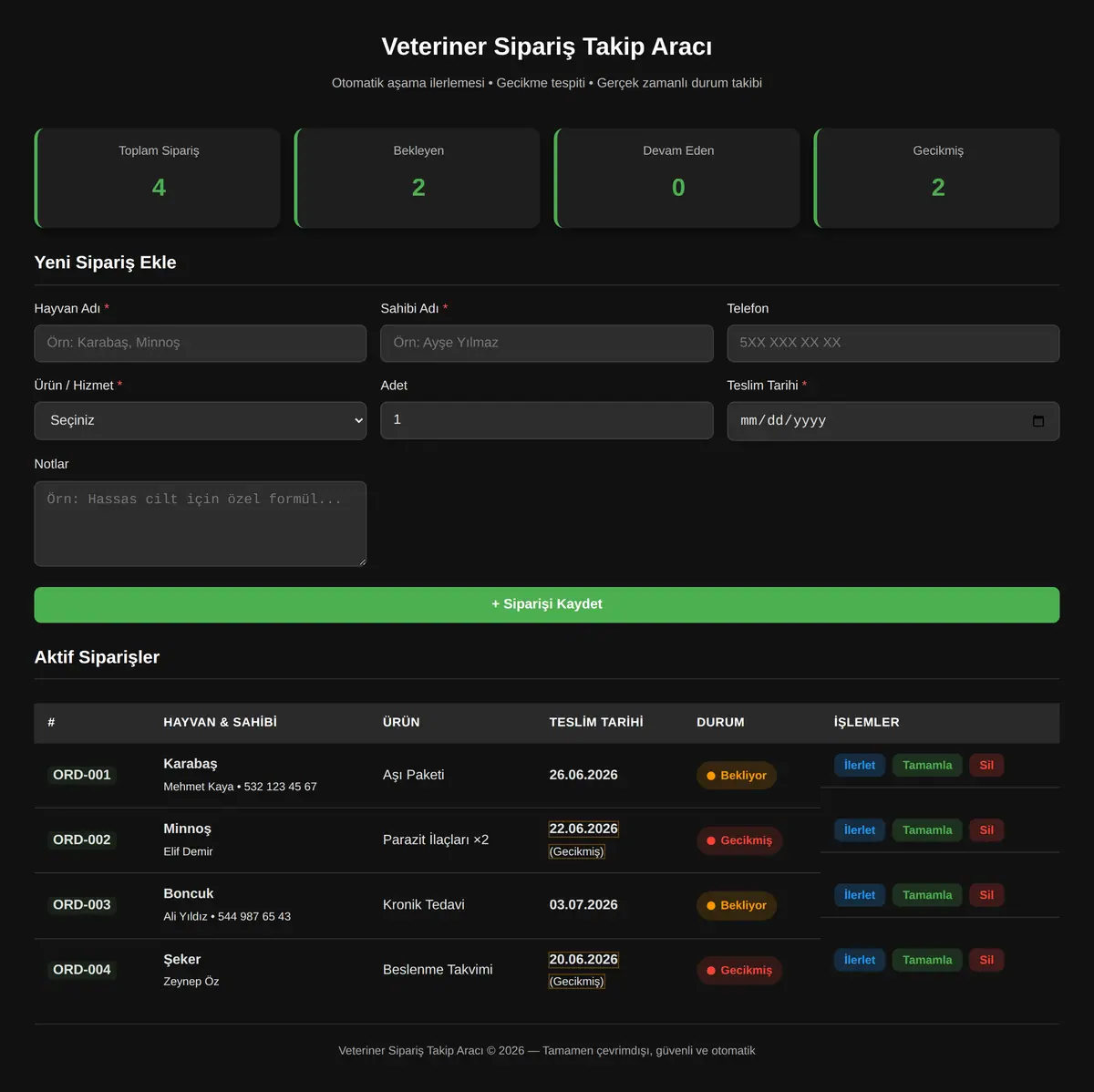Click the date 03.07.2026
Image resolution: width=1094 pixels, height=1092 pixels.
583,904
